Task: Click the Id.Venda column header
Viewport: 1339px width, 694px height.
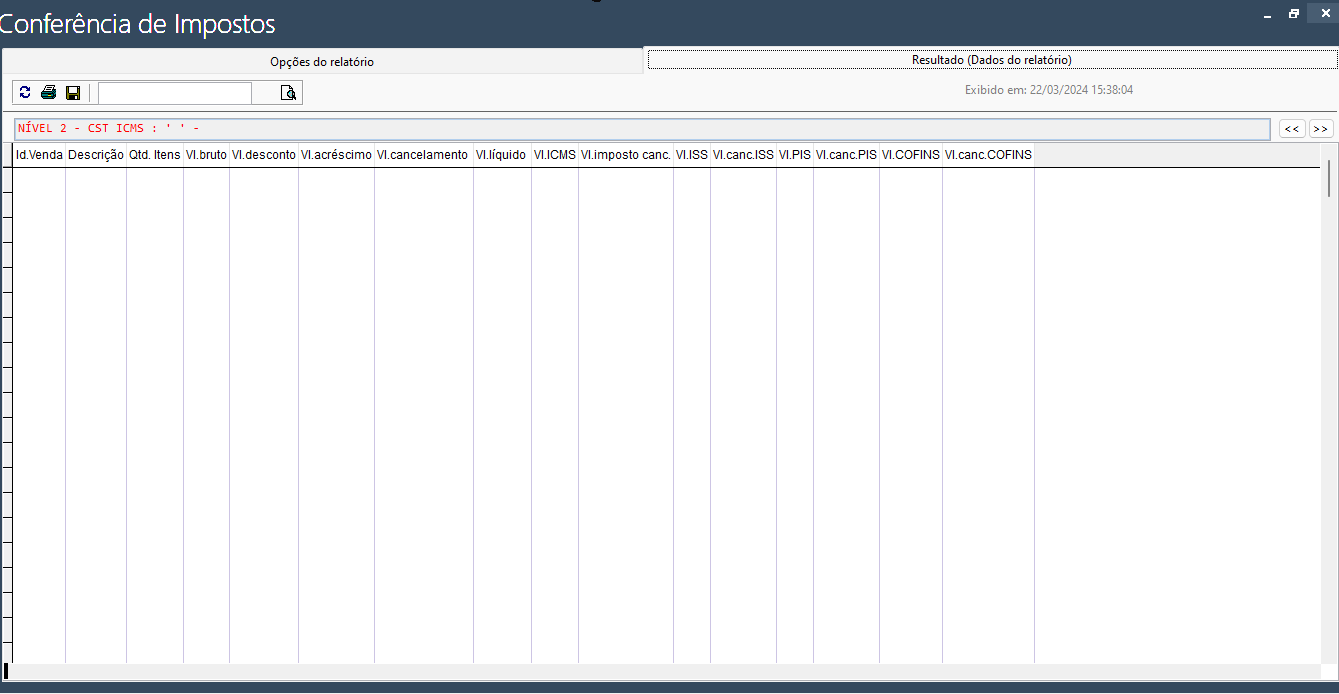Action: [39, 155]
